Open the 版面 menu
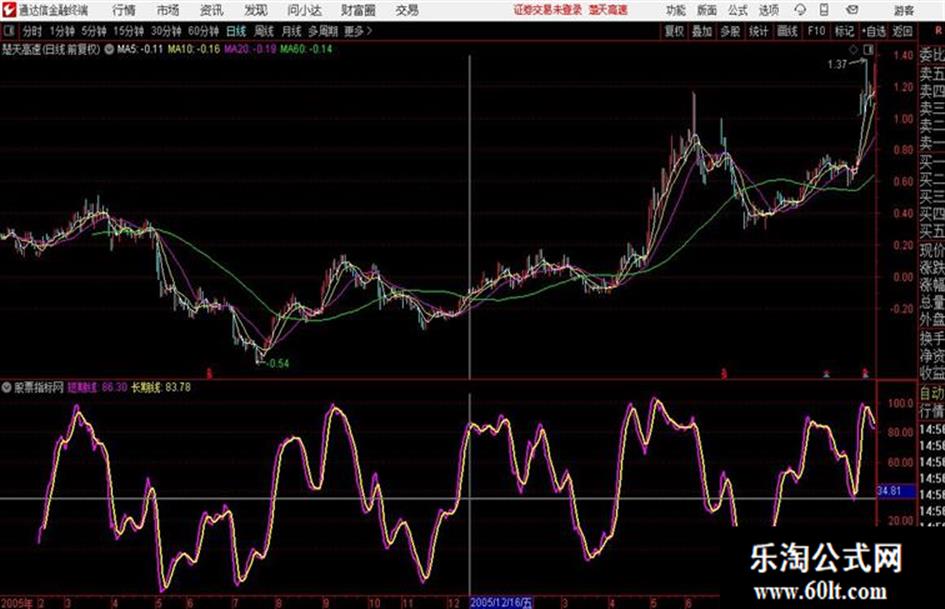 706,10
